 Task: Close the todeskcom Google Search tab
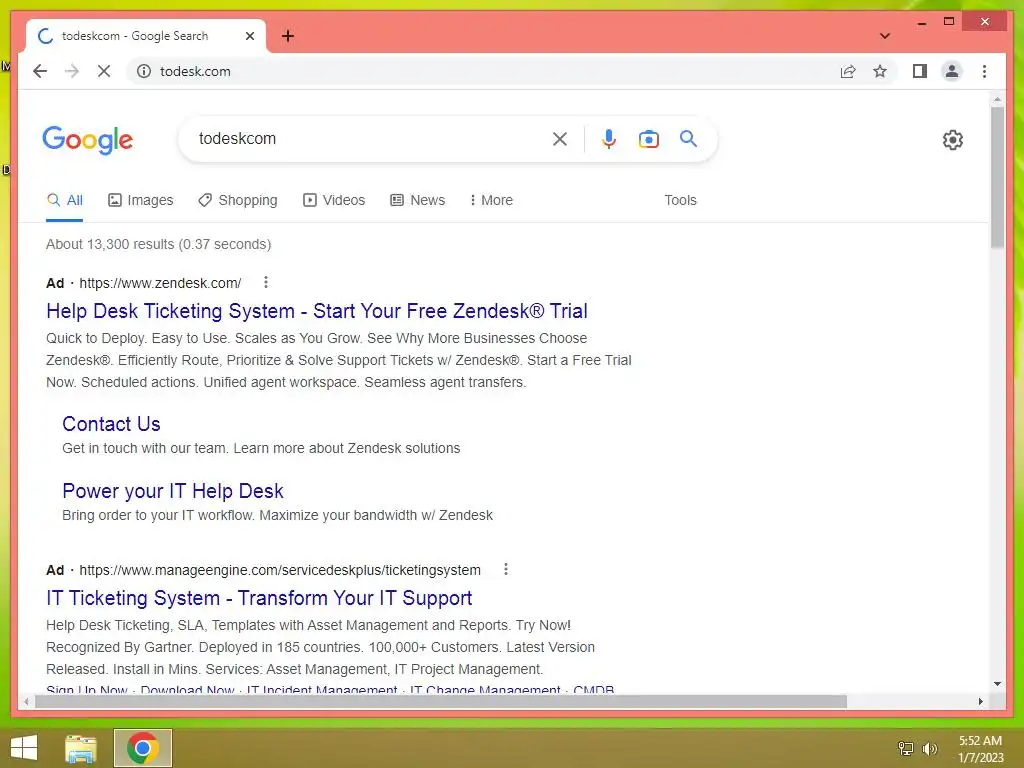(249, 36)
